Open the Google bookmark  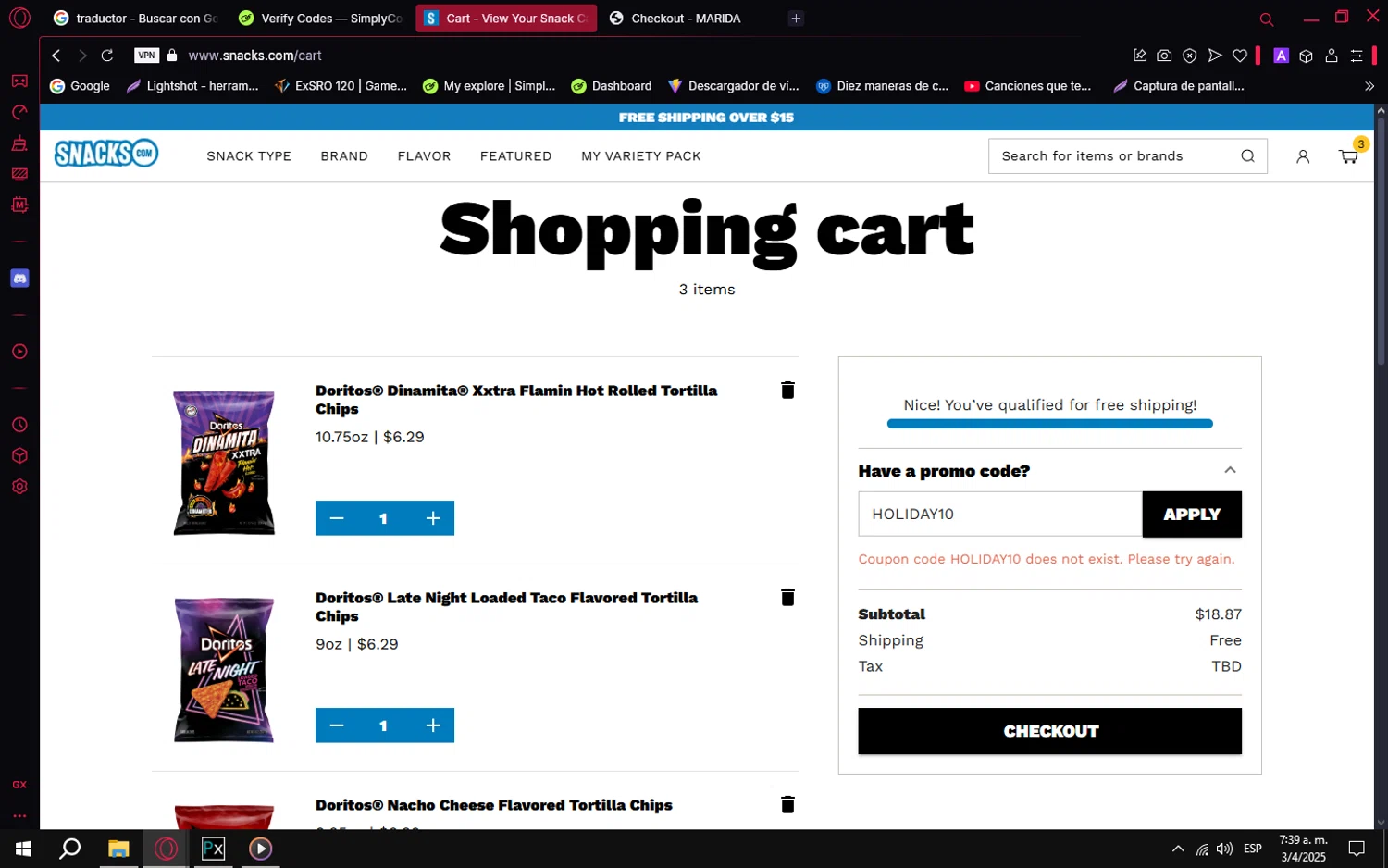point(80,86)
